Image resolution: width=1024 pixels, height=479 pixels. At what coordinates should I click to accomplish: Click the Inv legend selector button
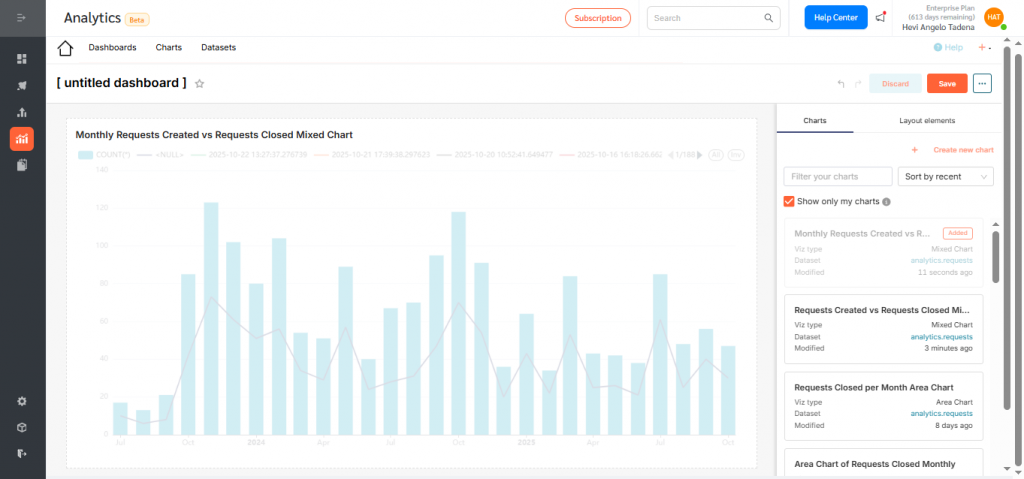736,155
